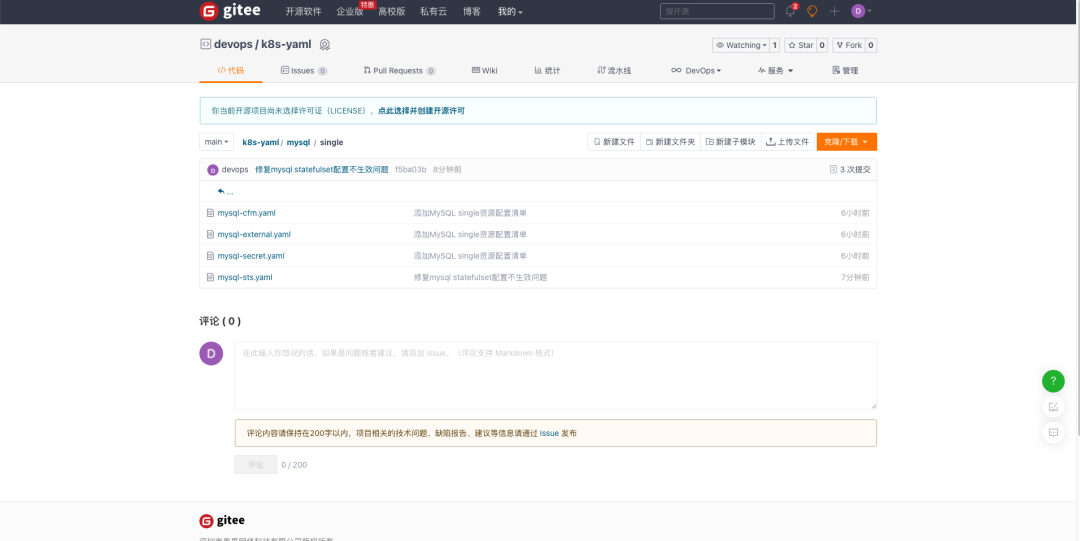Open the 3 次提交 commits link

pos(850,170)
